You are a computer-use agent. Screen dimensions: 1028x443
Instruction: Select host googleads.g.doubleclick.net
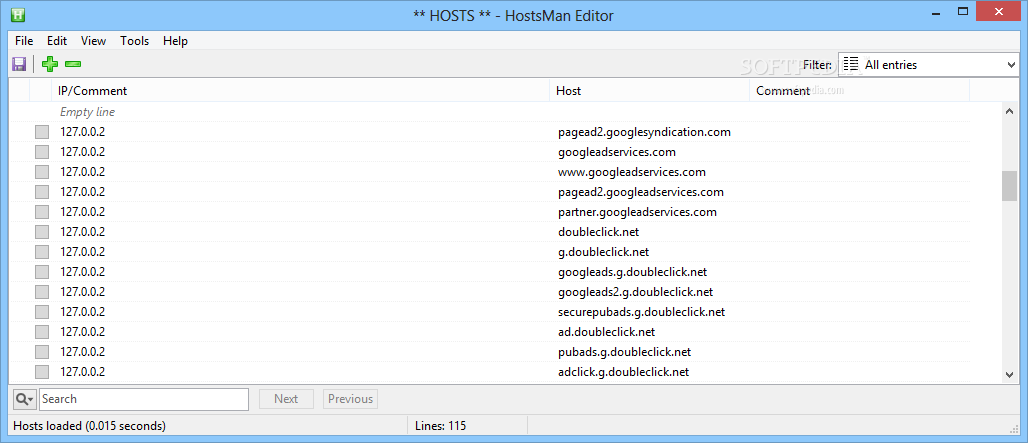click(633, 272)
